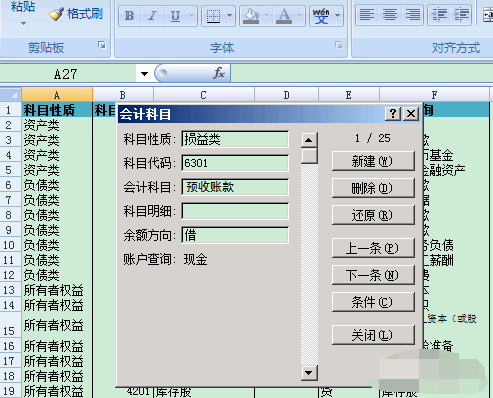Open phonetic guide dropdown arrow

coord(338,16)
